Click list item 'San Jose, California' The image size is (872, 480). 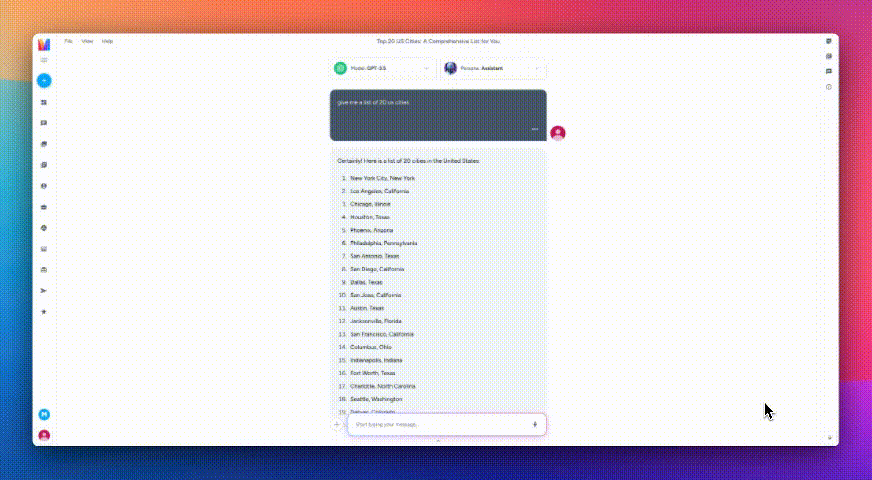375,295
